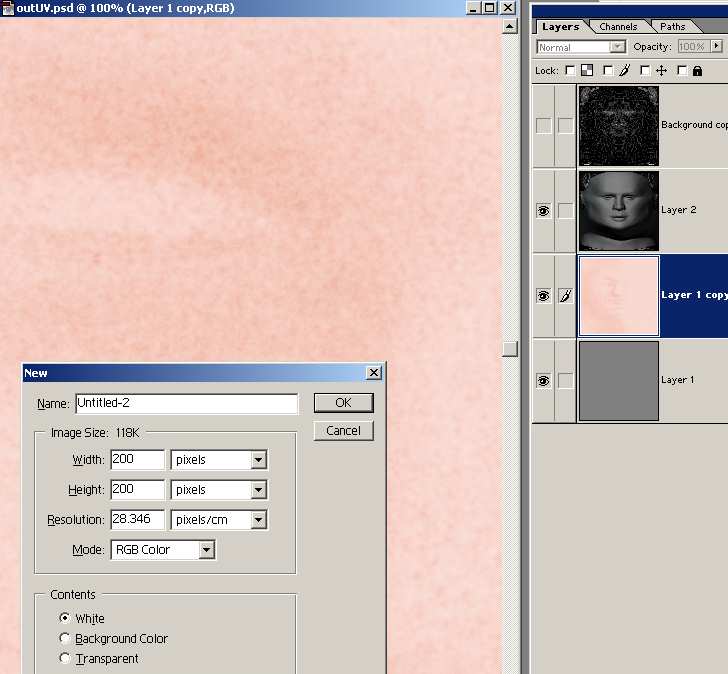The image size is (728, 674).
Task: Open the RGB Color mode dropdown
Action: click(x=206, y=550)
